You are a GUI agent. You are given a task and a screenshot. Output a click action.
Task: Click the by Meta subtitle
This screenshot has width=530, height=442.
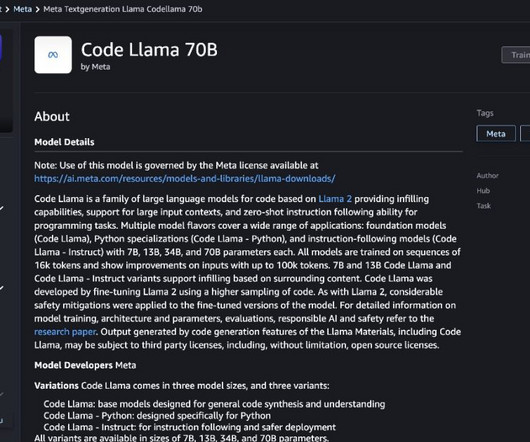(x=95, y=67)
